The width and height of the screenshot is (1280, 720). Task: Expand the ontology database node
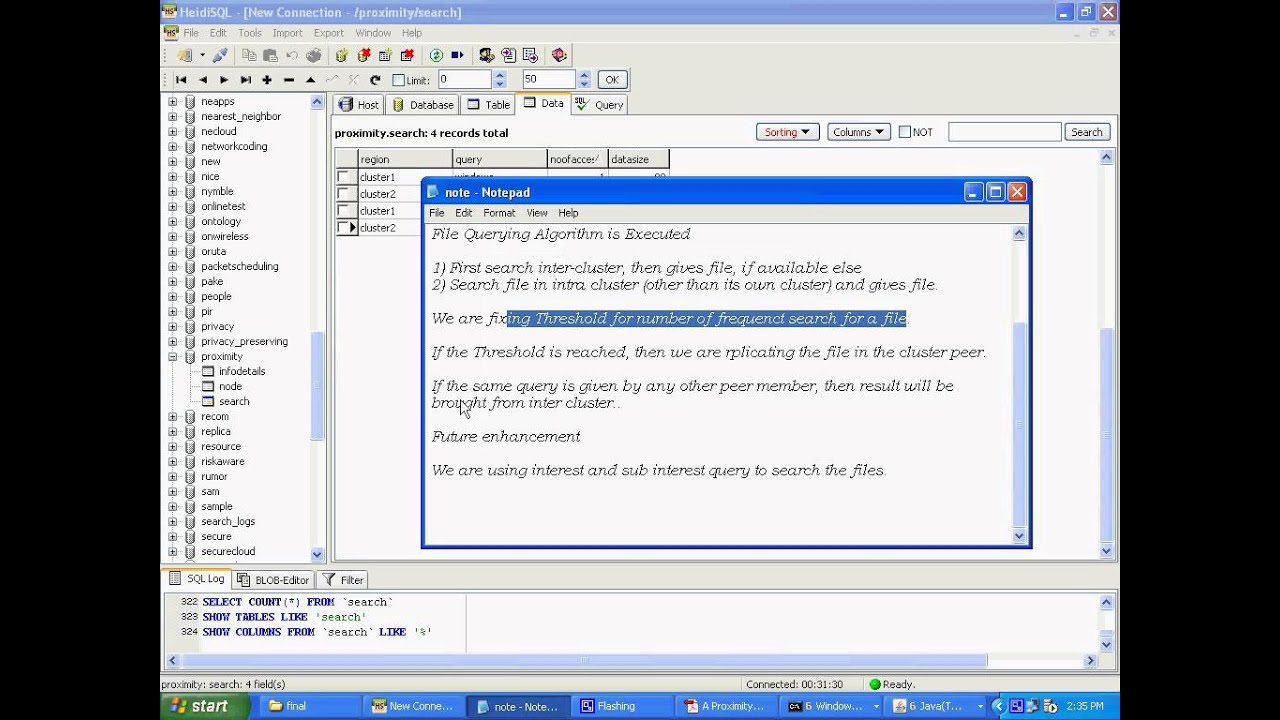pyautogui.click(x=172, y=221)
